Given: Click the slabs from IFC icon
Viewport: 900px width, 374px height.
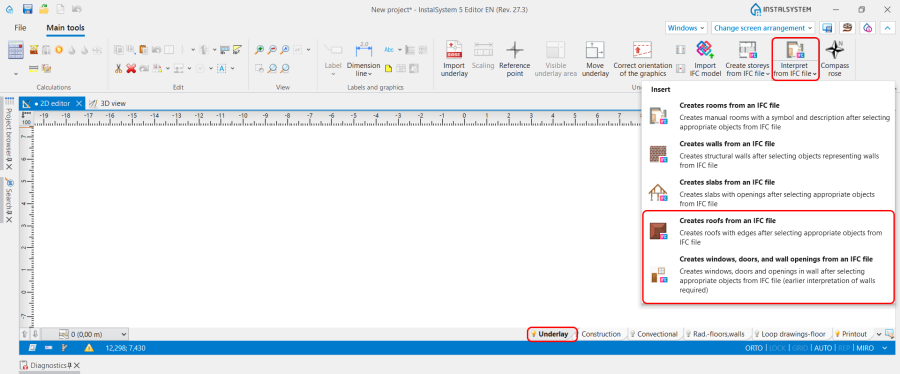Looking at the screenshot, I should click(x=658, y=192).
